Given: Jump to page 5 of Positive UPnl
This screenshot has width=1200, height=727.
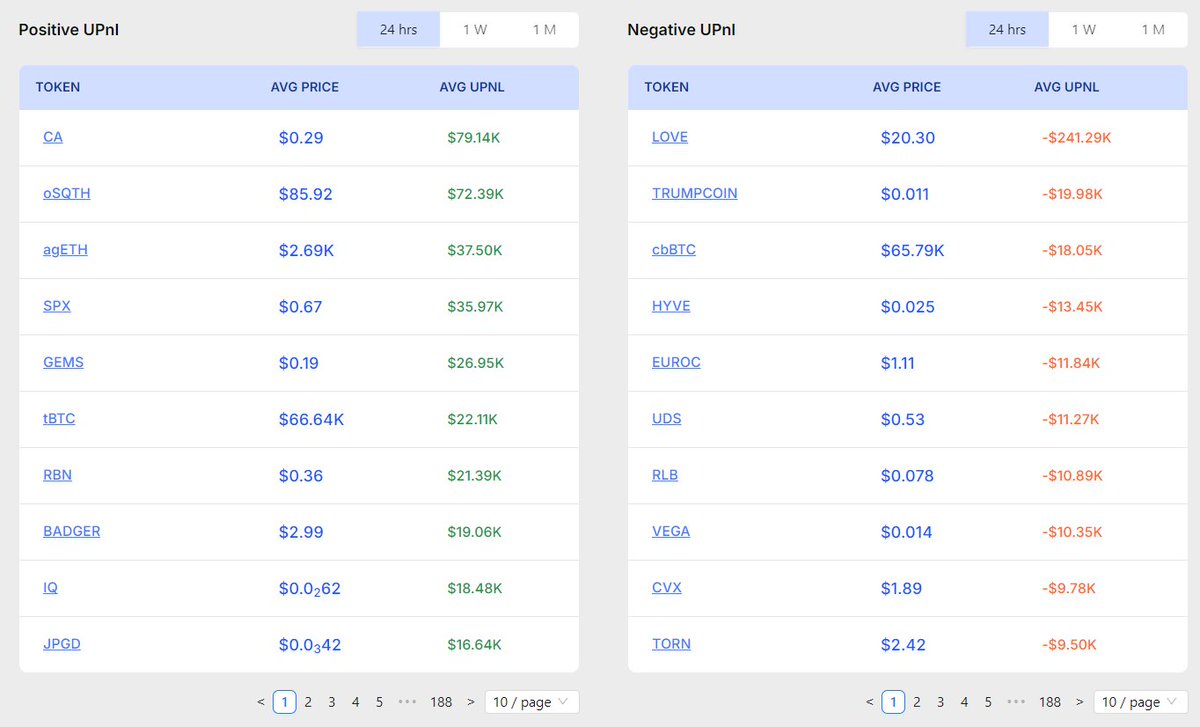Looking at the screenshot, I should click(380, 702).
